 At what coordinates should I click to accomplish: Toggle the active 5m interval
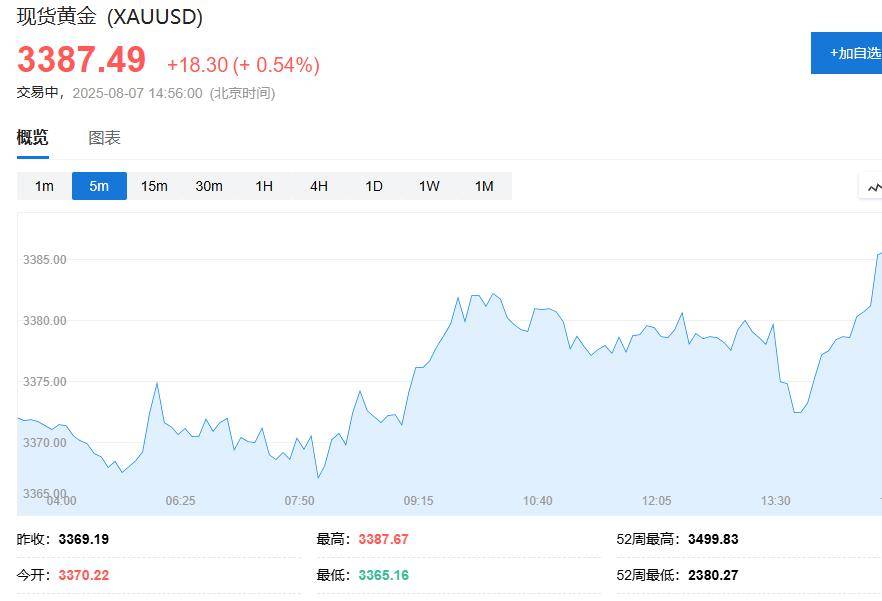[x=99, y=186]
